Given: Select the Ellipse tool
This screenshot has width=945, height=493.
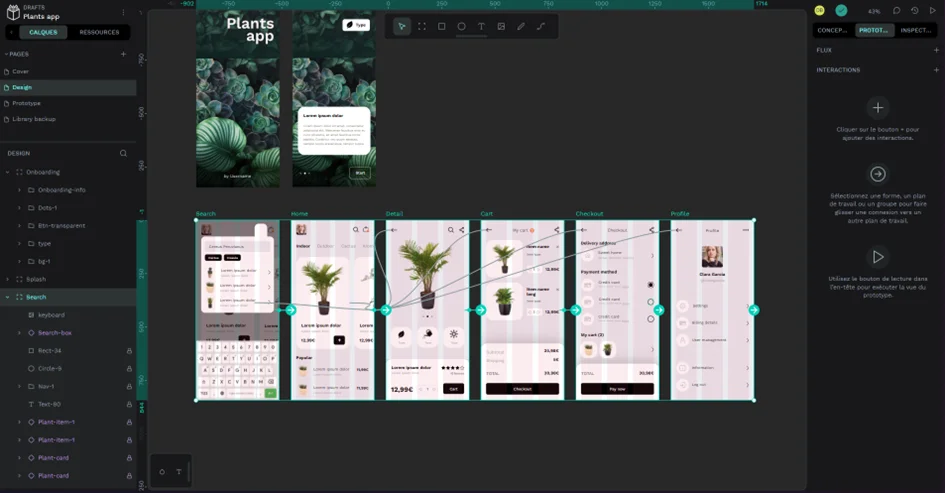Looking at the screenshot, I should 461,26.
